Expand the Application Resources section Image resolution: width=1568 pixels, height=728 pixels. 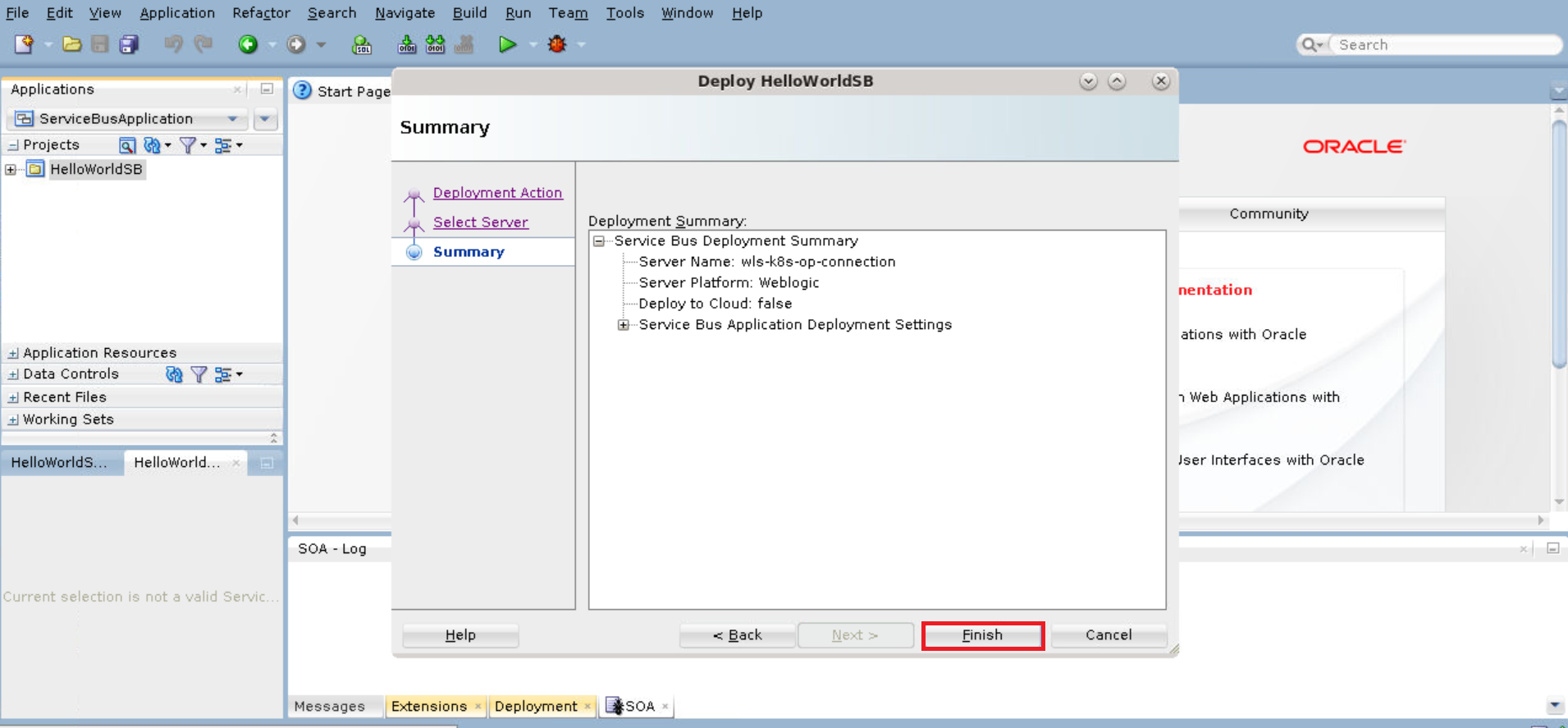(x=13, y=354)
